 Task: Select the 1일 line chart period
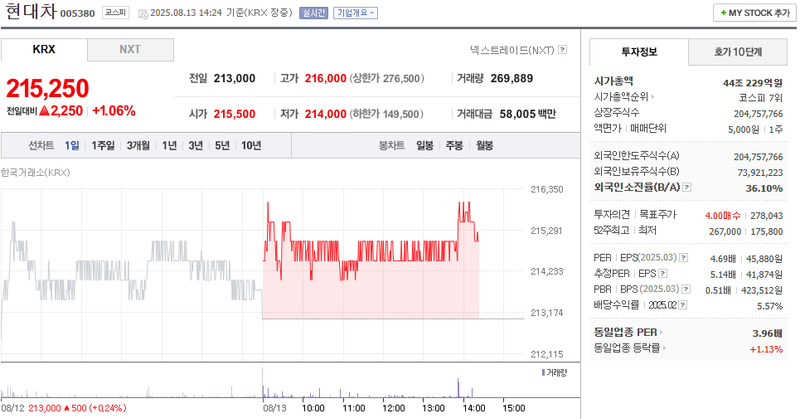pyautogui.click(x=72, y=145)
